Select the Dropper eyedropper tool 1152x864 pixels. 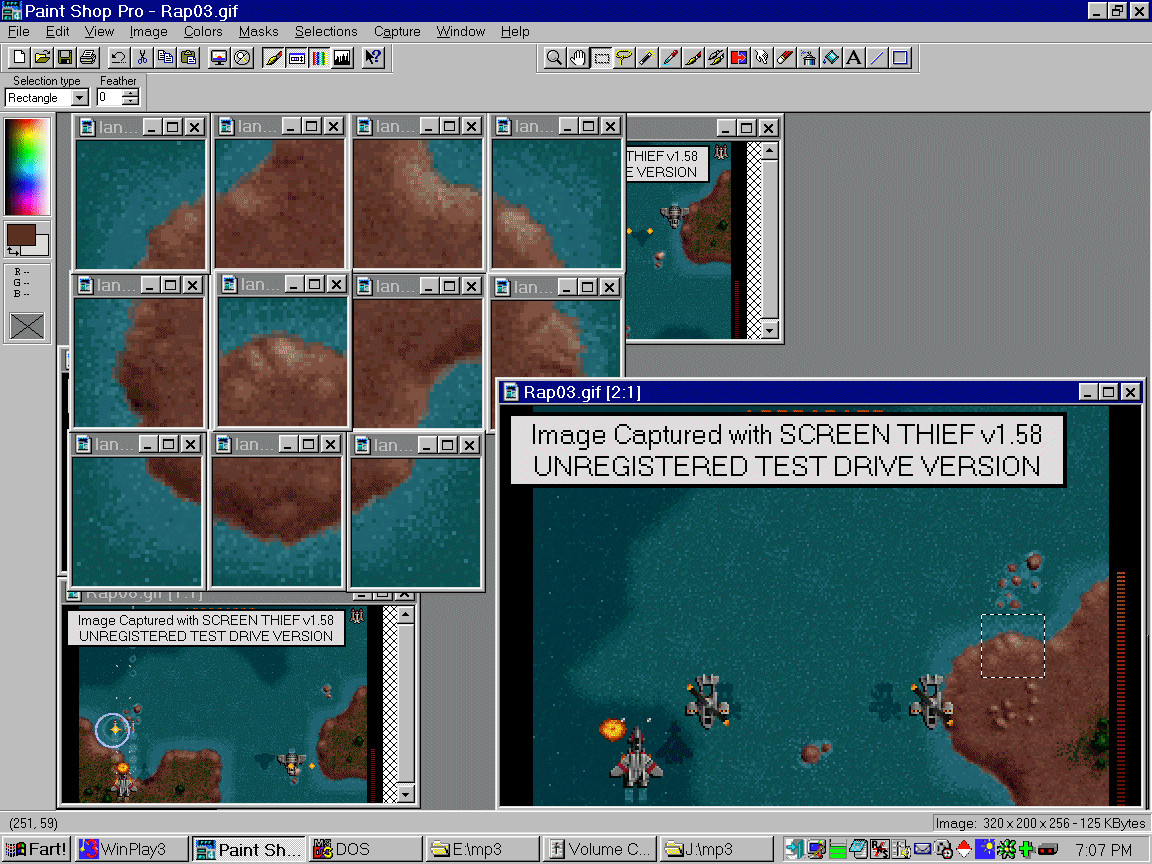(670, 58)
